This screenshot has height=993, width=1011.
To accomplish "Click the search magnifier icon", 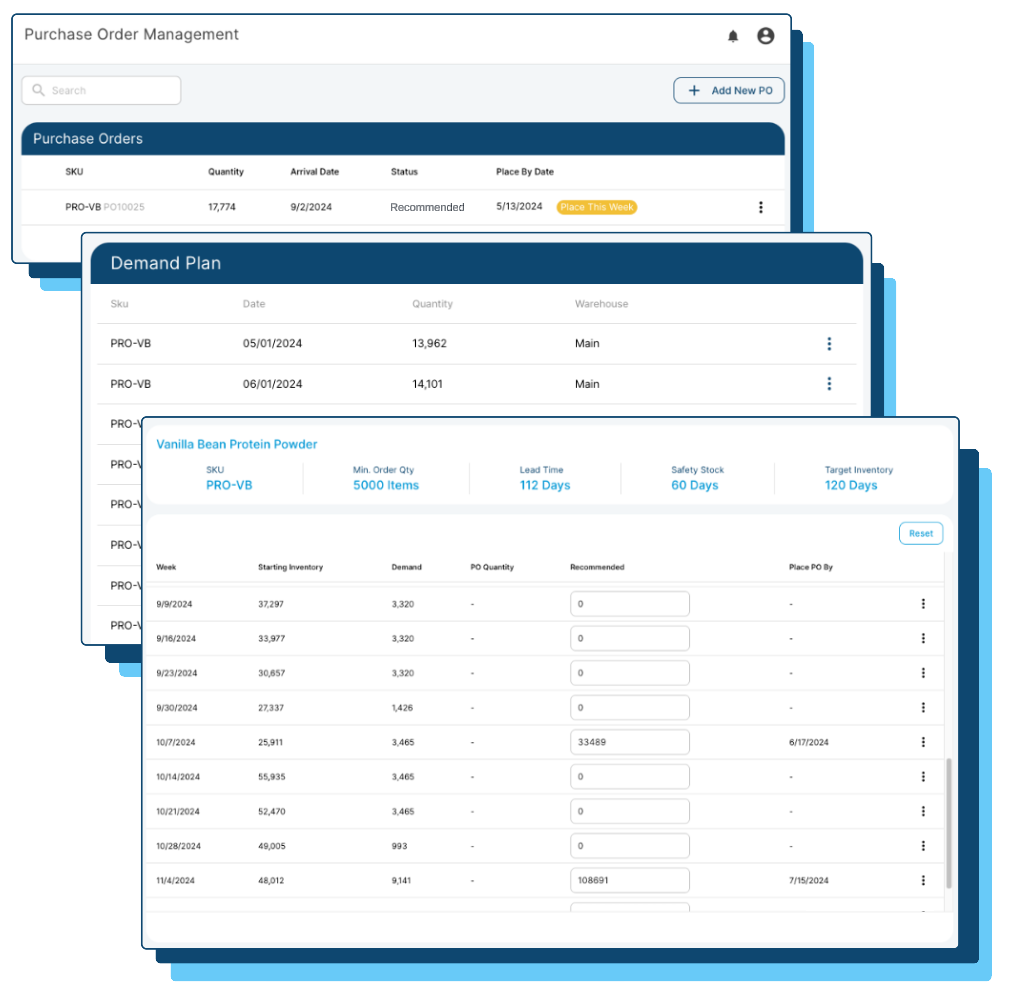I will (38, 90).
